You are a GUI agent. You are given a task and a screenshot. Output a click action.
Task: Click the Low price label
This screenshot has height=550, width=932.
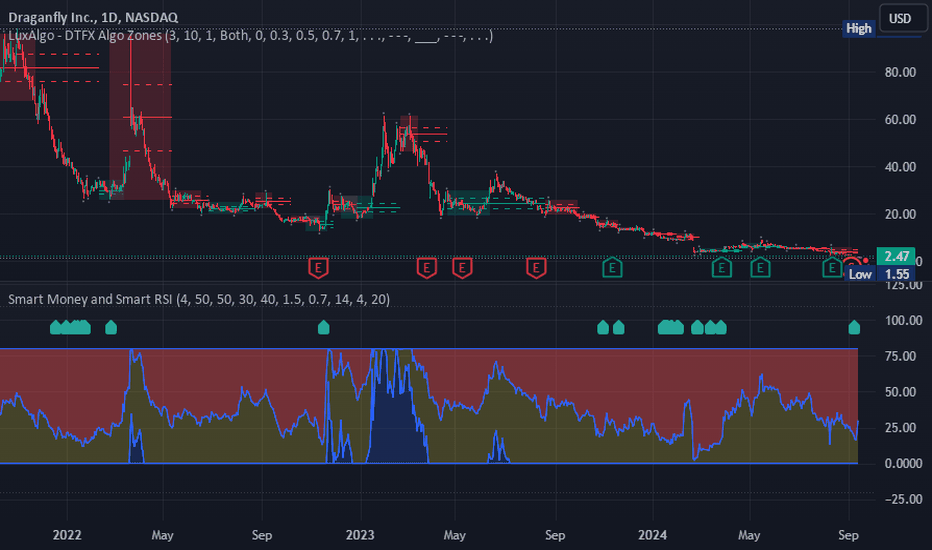[859, 274]
